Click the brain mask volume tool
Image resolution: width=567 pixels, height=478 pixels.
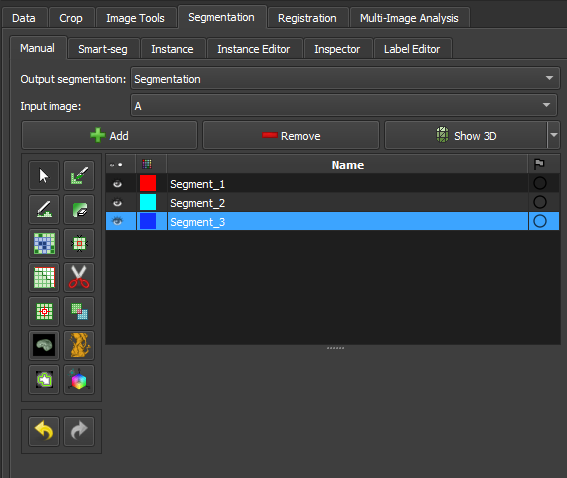pyautogui.click(x=44, y=345)
